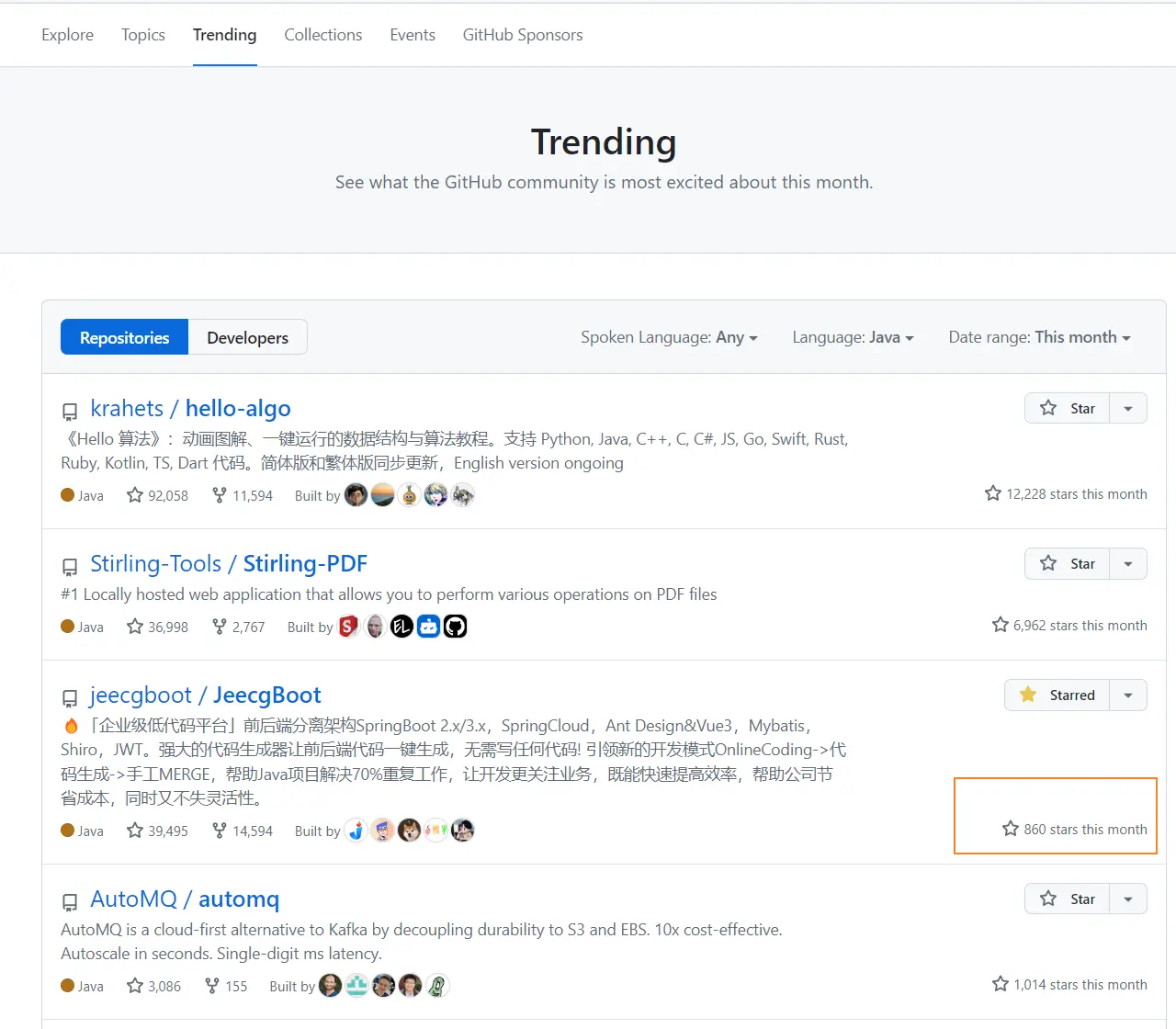Click fifth contributor avatar of hello-algo

[x=463, y=495]
